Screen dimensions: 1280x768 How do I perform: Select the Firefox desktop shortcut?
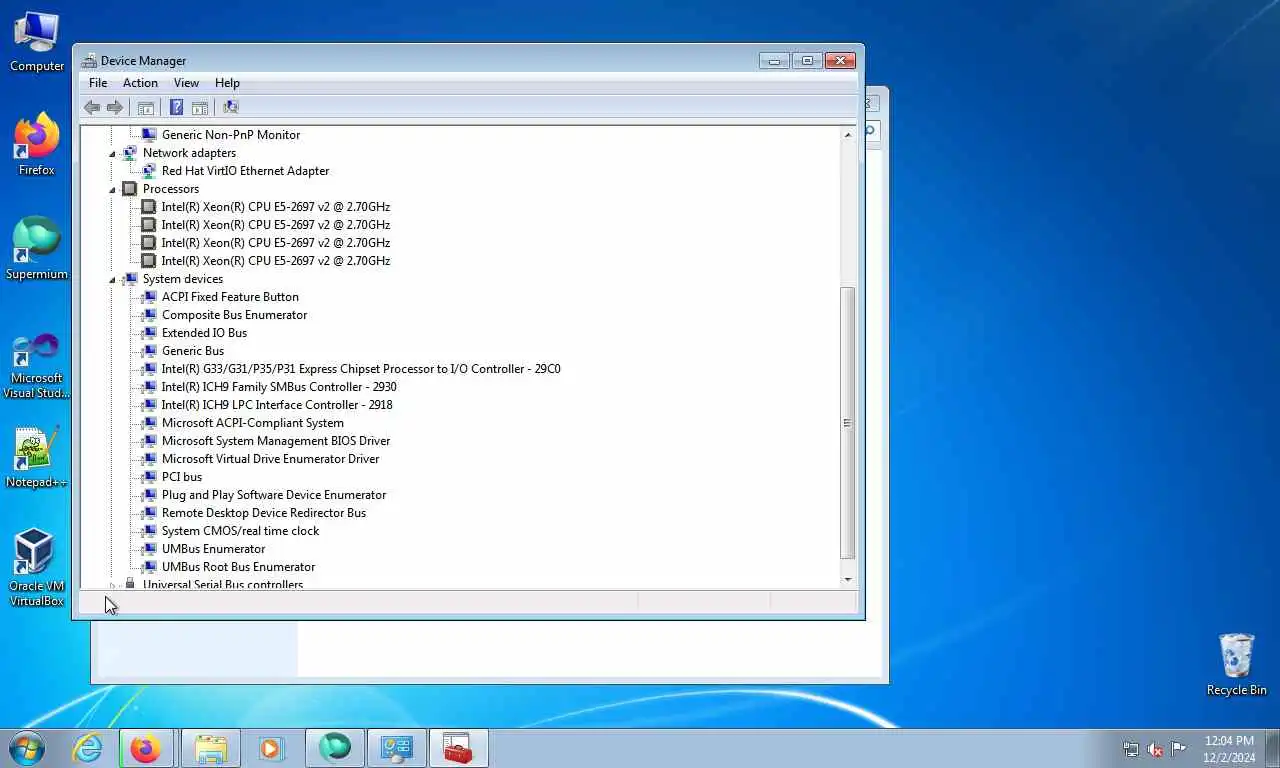pyautogui.click(x=37, y=145)
